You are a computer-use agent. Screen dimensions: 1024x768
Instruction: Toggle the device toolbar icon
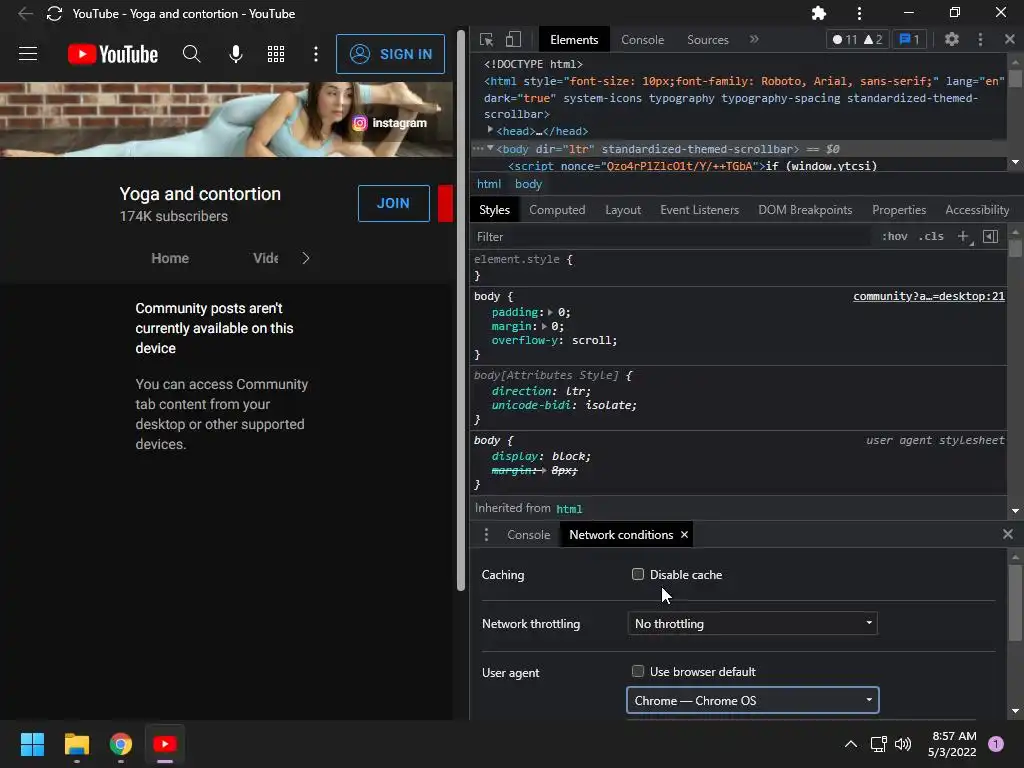[514, 40]
